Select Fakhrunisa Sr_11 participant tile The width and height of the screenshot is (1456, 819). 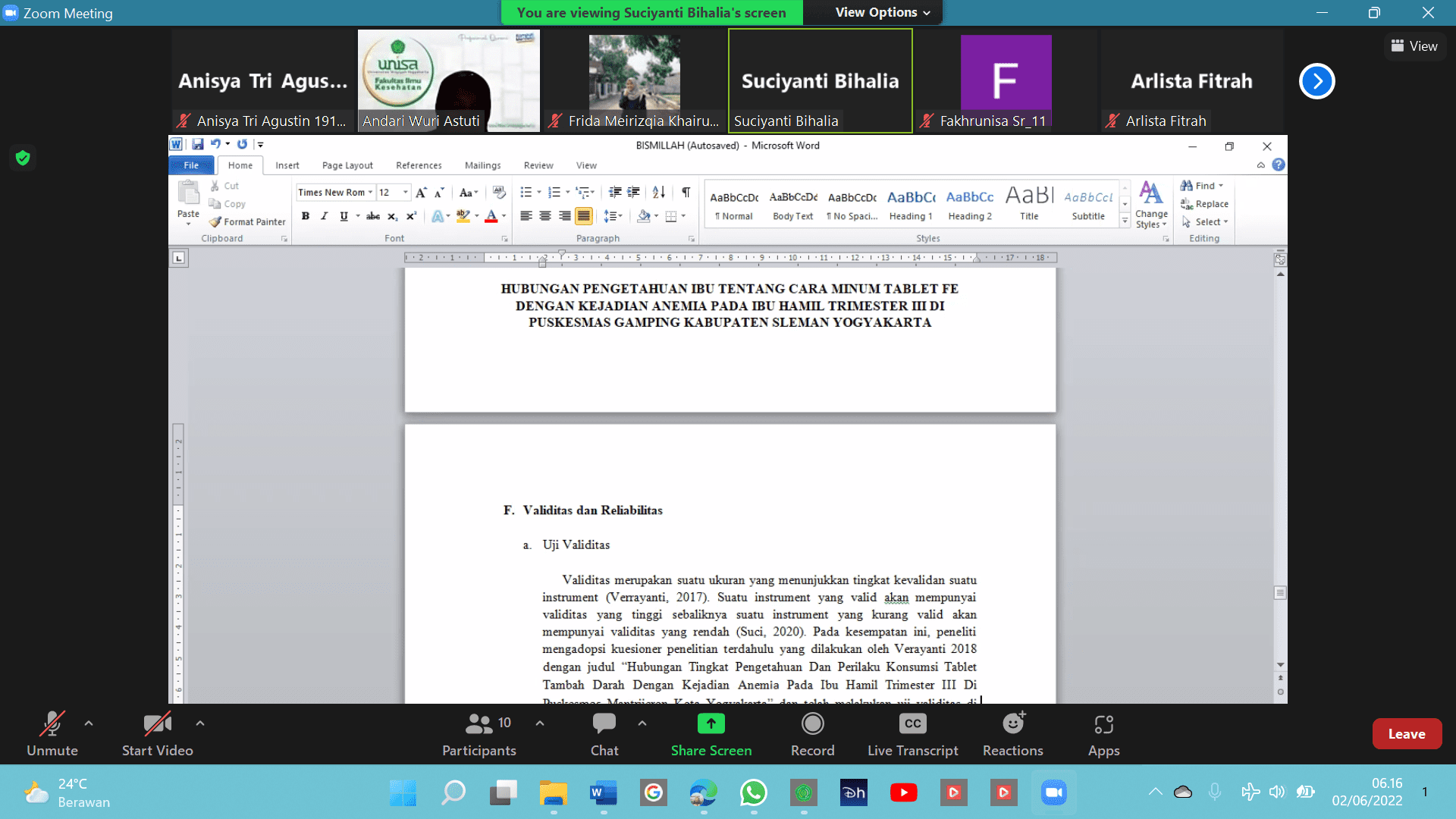click(x=1006, y=81)
